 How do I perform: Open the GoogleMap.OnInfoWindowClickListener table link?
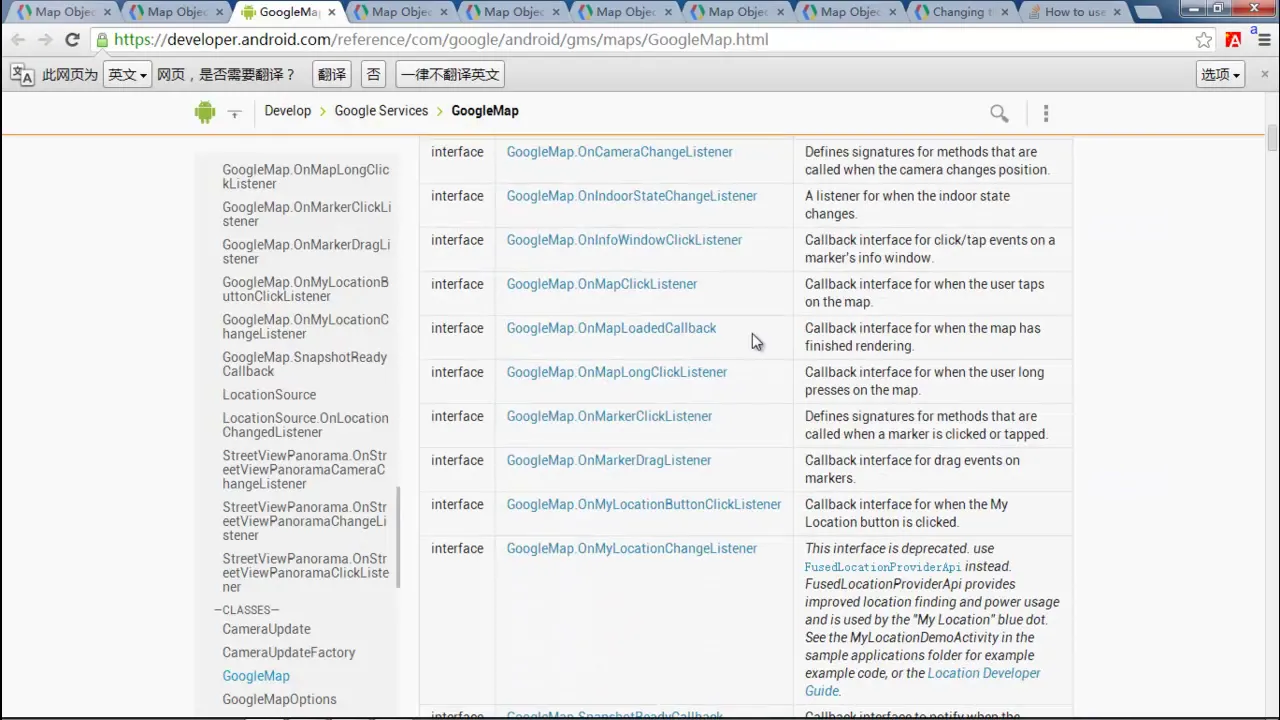624,240
